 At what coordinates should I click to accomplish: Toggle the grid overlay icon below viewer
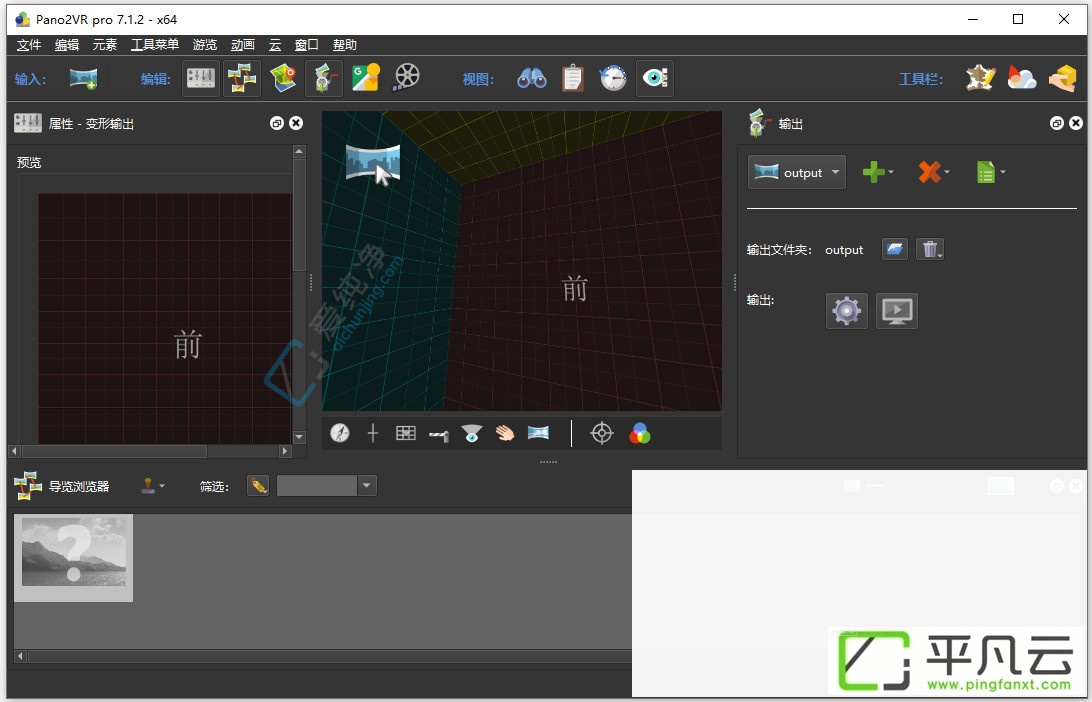pos(405,433)
